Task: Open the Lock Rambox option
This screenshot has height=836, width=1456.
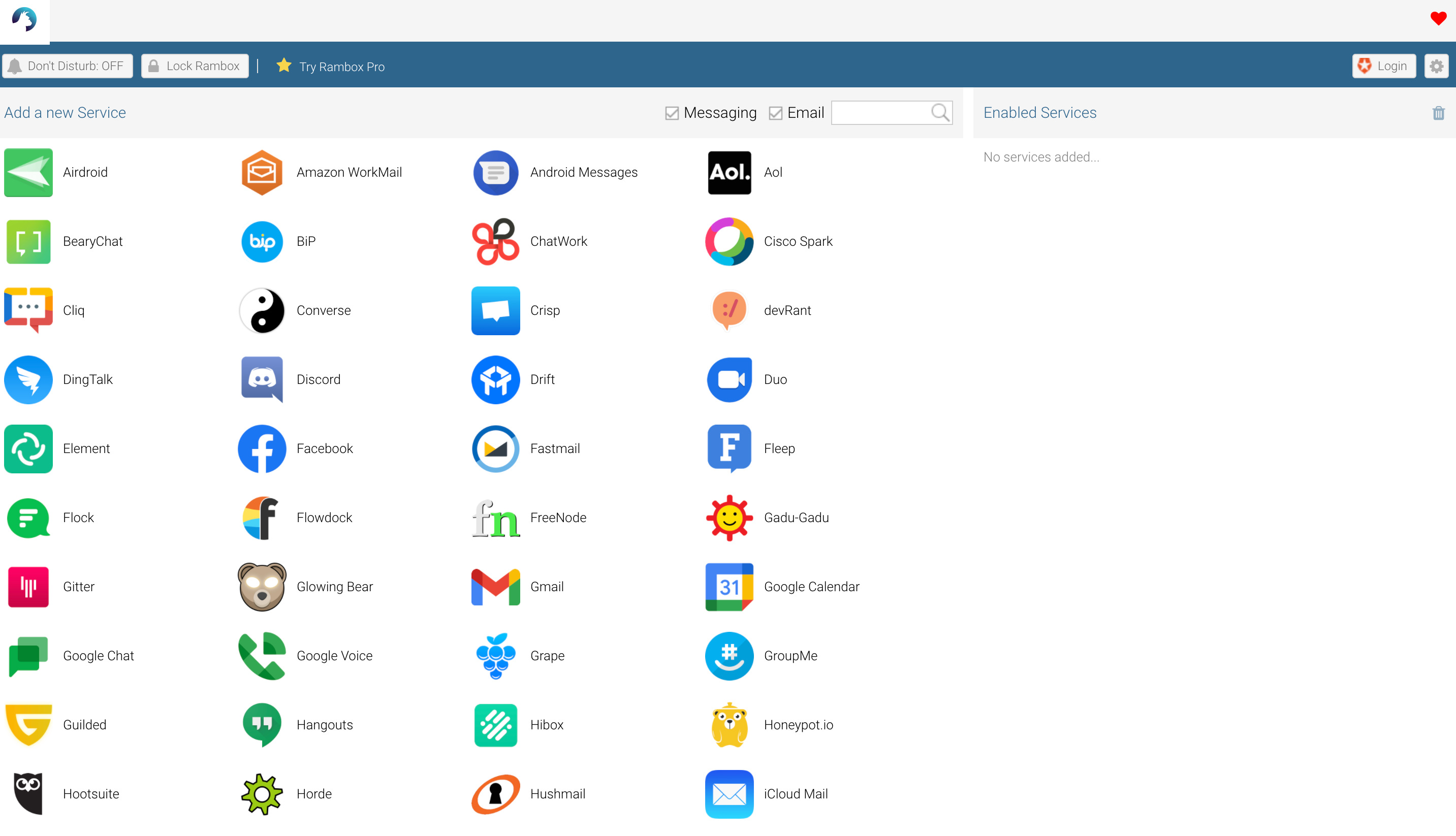Action: 195,66
